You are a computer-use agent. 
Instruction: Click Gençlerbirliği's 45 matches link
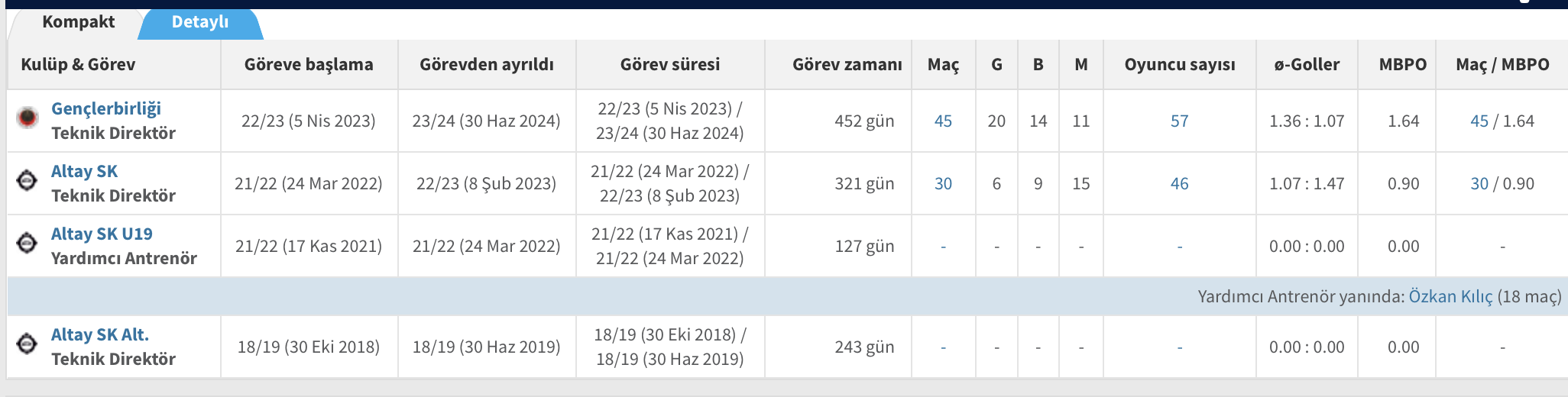point(943,121)
